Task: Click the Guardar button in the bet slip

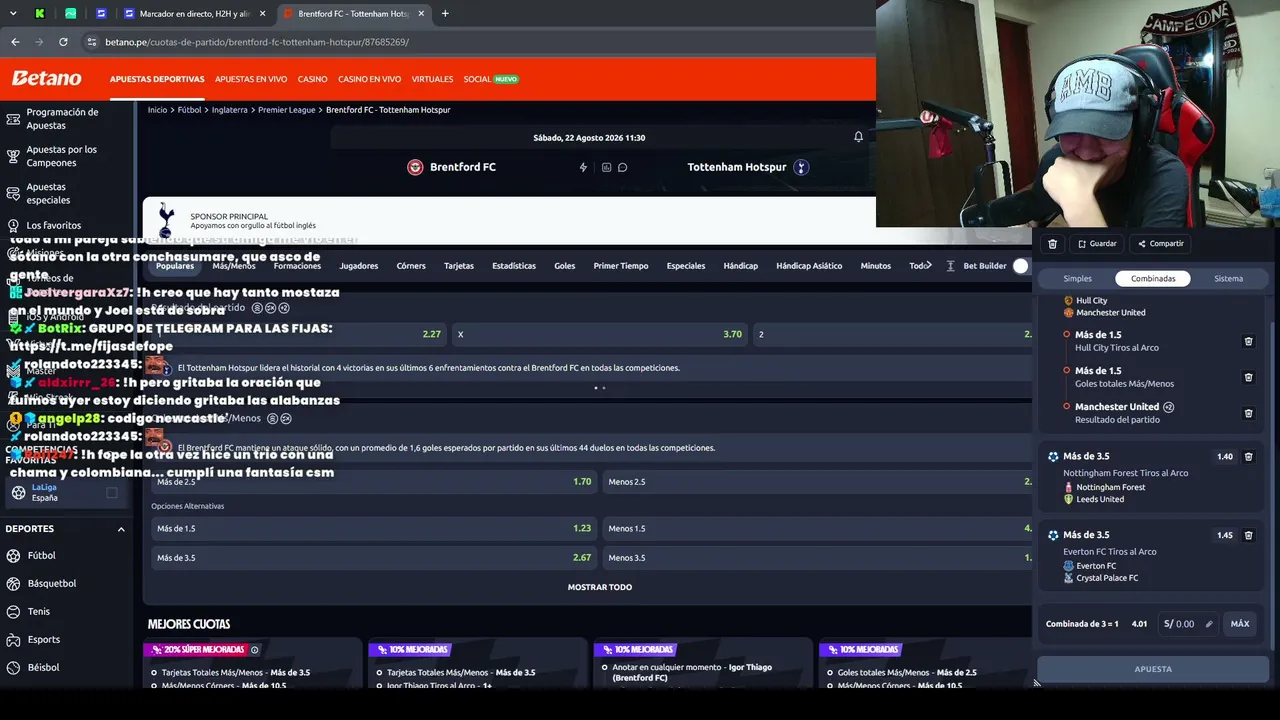Action: 1097,244
